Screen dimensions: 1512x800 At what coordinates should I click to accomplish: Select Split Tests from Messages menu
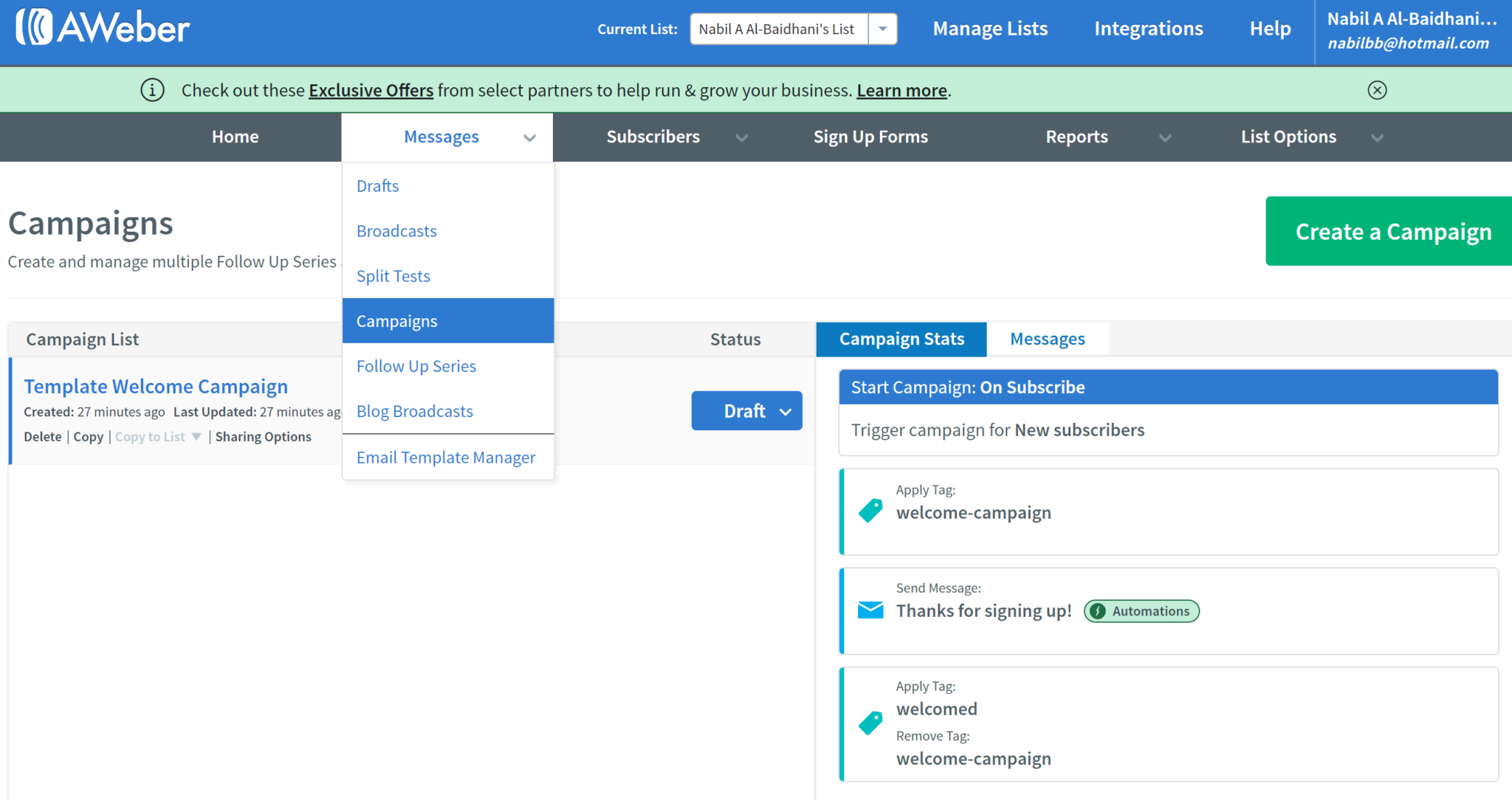pos(448,276)
